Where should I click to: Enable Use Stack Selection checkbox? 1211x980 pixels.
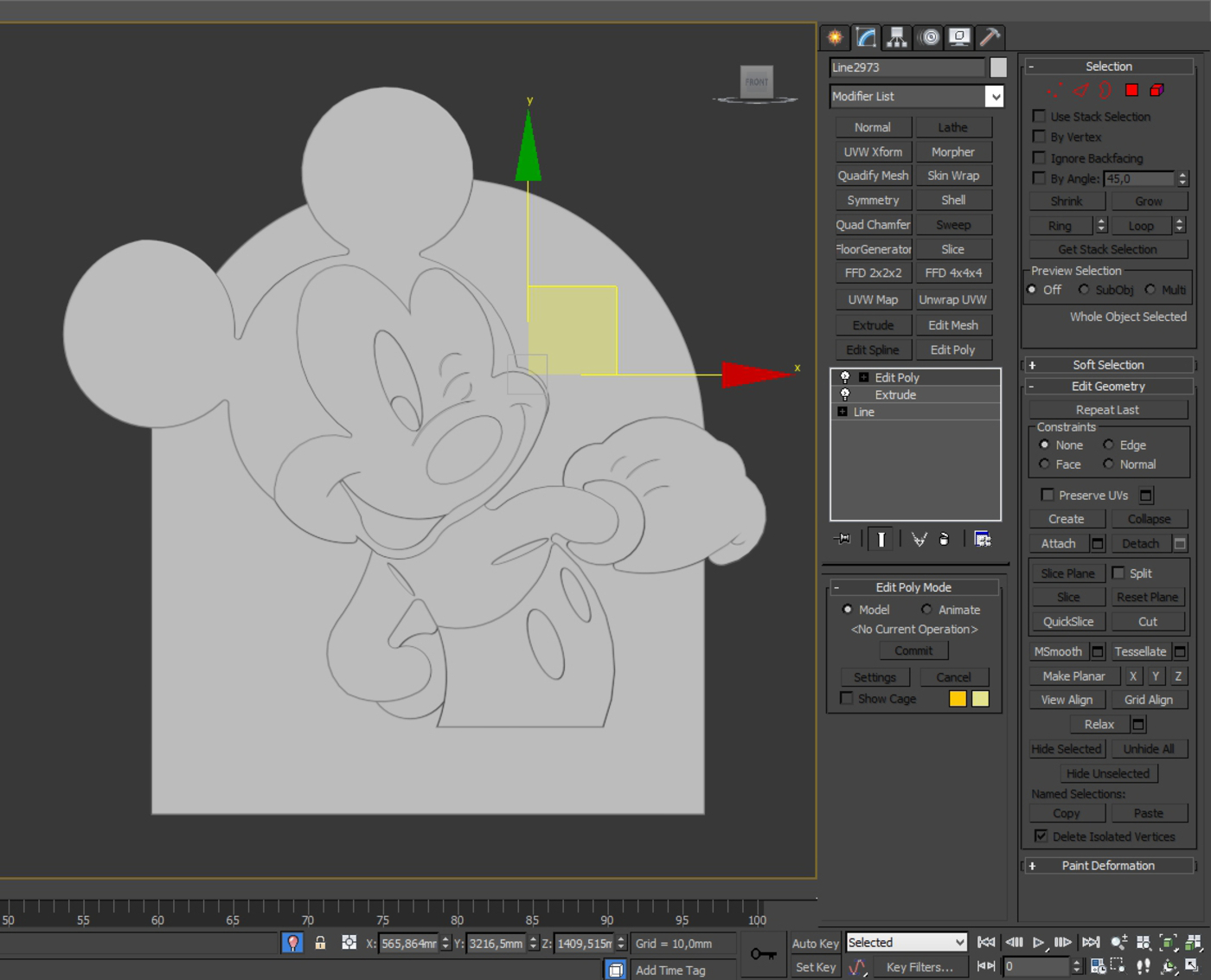point(1039,116)
